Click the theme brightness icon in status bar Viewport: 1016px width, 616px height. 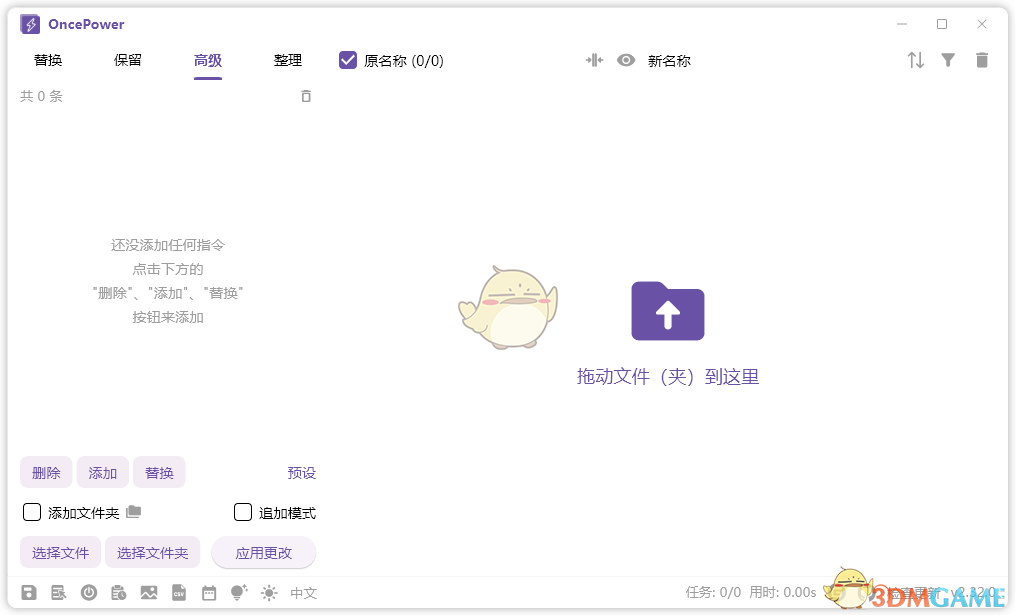pos(267,592)
